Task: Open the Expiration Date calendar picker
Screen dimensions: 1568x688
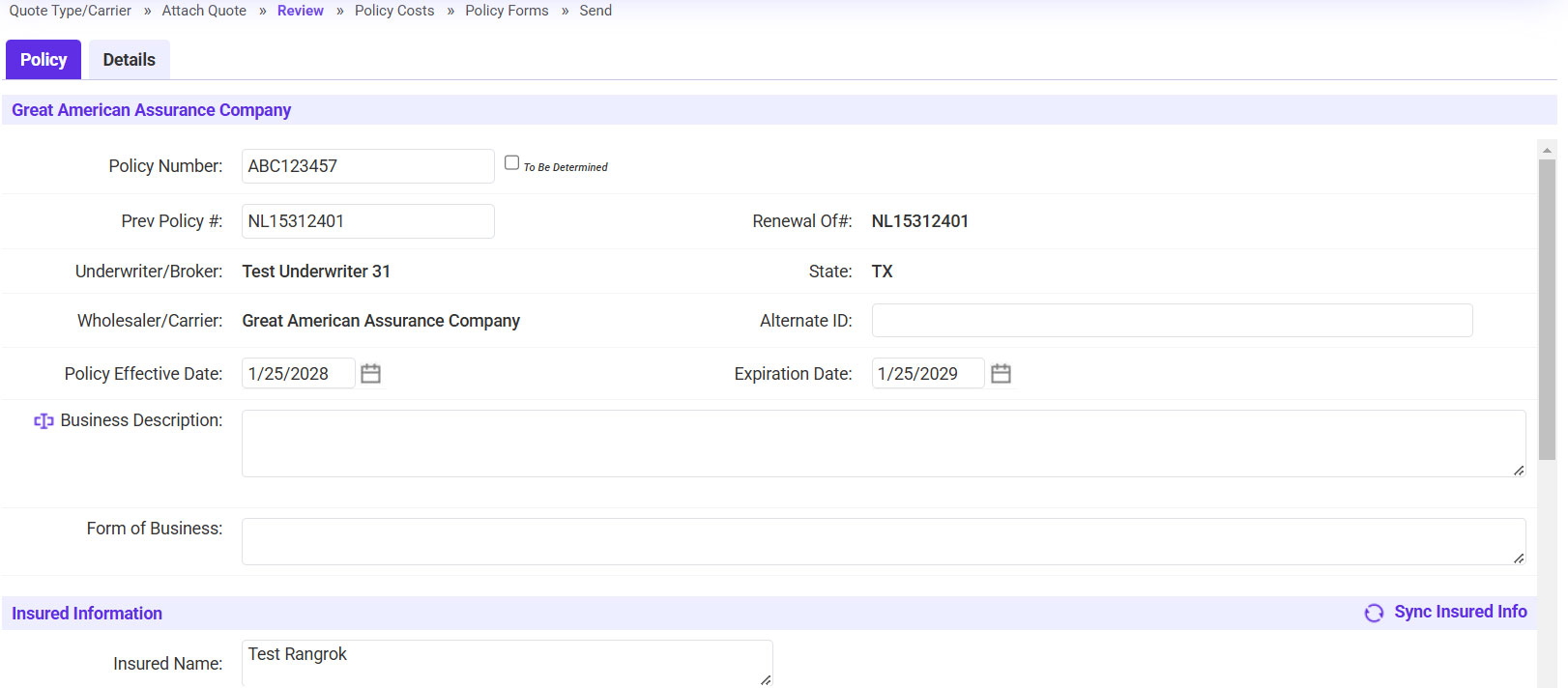Action: [x=1001, y=374]
